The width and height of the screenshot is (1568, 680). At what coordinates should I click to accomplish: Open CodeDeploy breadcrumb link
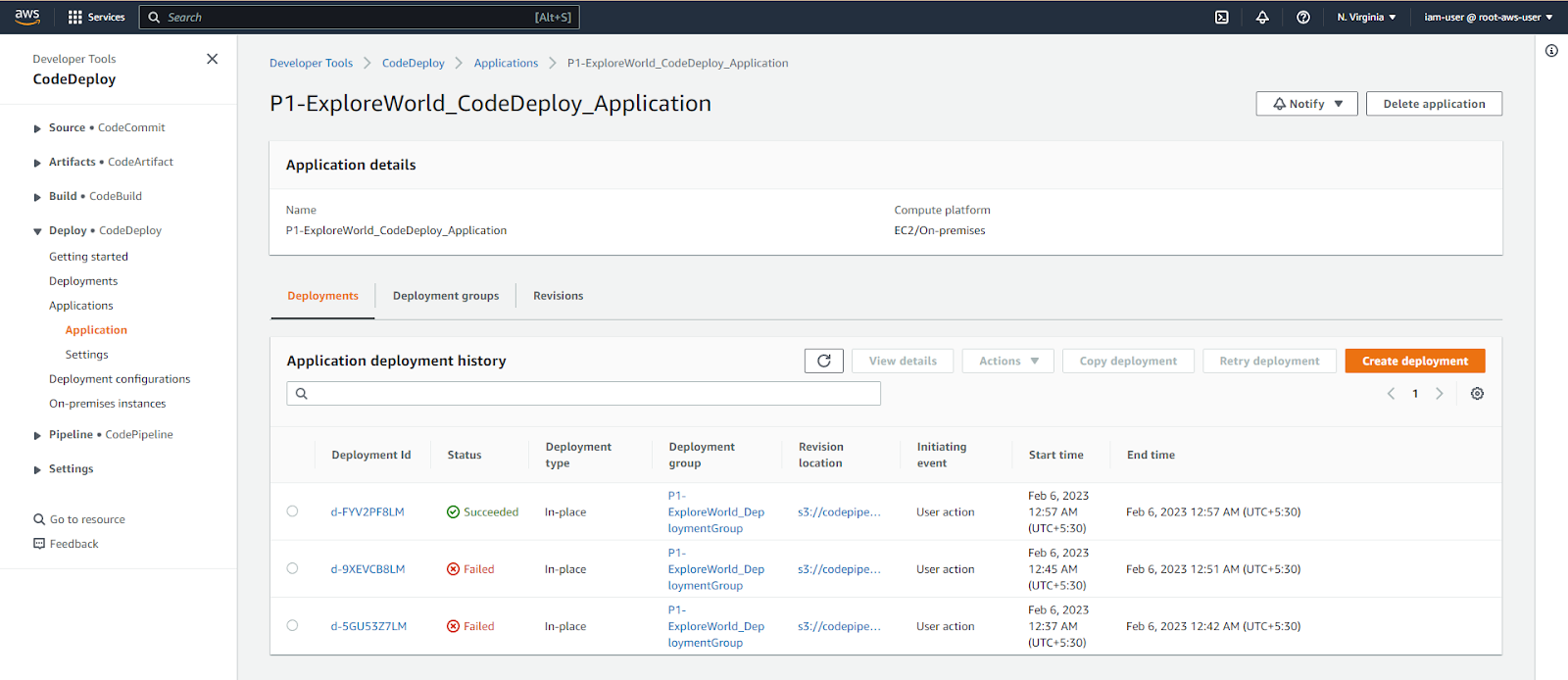[413, 63]
